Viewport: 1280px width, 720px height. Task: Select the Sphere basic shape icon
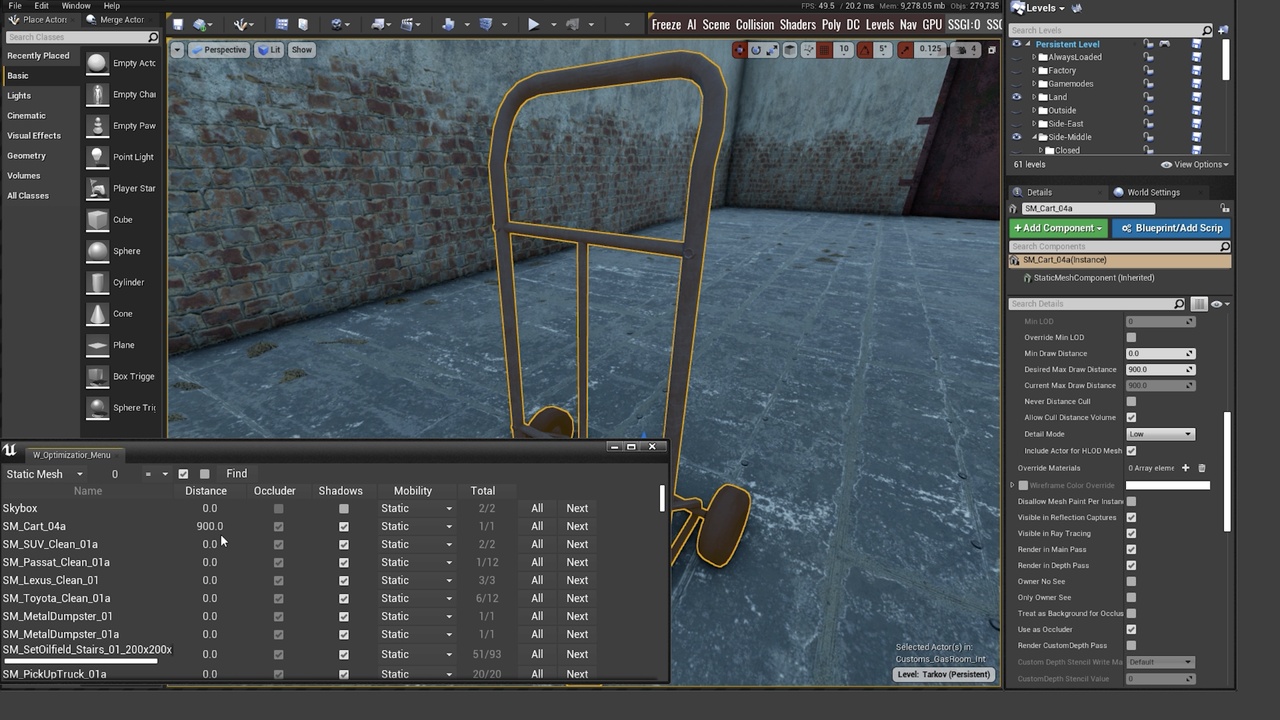(x=97, y=251)
